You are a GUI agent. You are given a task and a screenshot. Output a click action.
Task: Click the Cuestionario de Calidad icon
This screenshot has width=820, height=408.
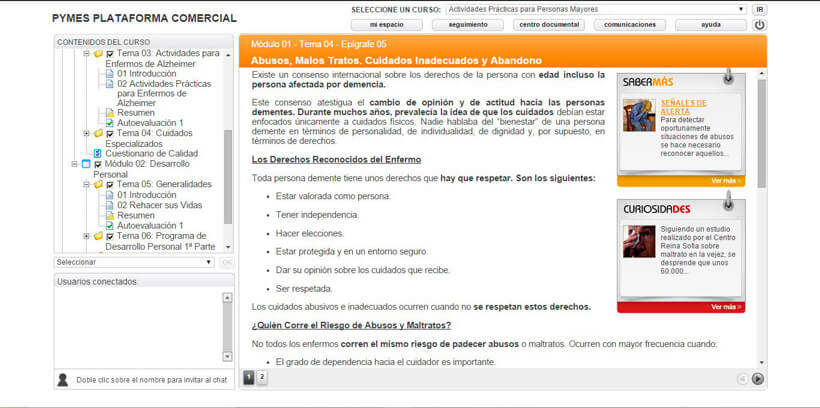(x=97, y=154)
